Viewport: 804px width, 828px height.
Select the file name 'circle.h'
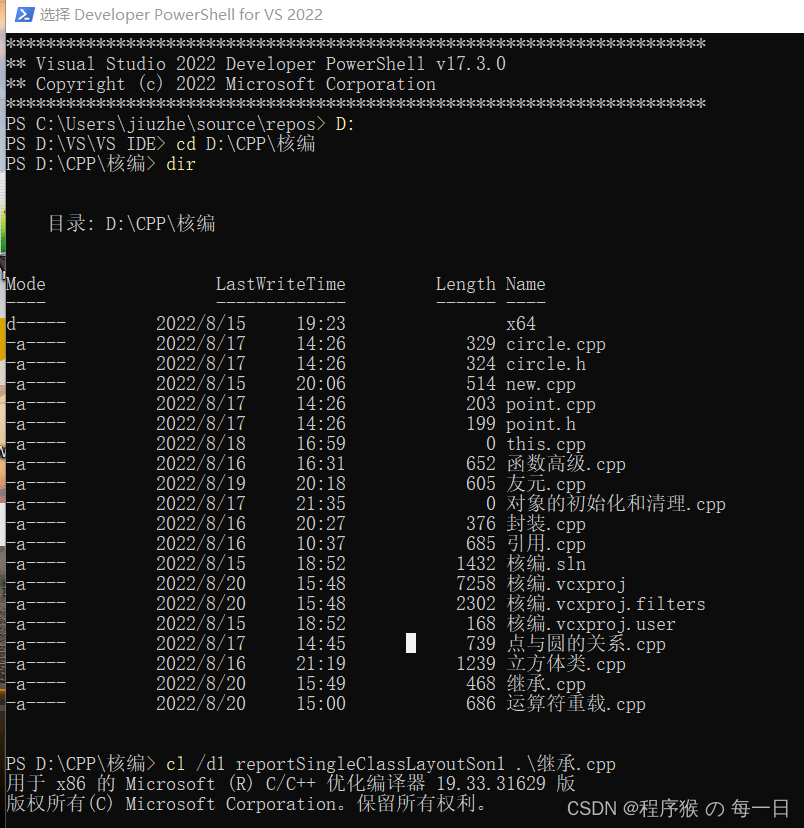click(545, 364)
